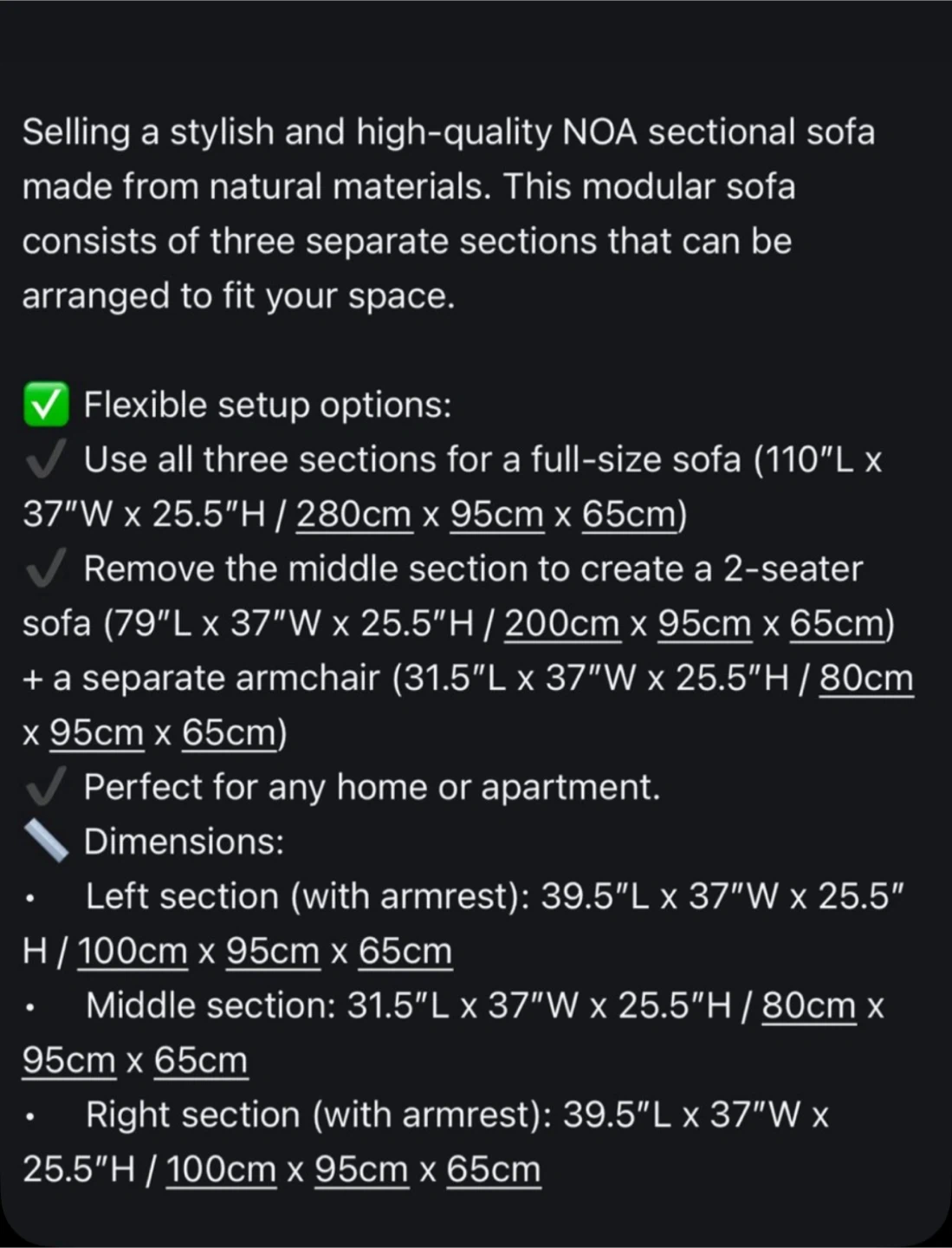Click the ruler icon beside Dimensions

[x=46, y=842]
